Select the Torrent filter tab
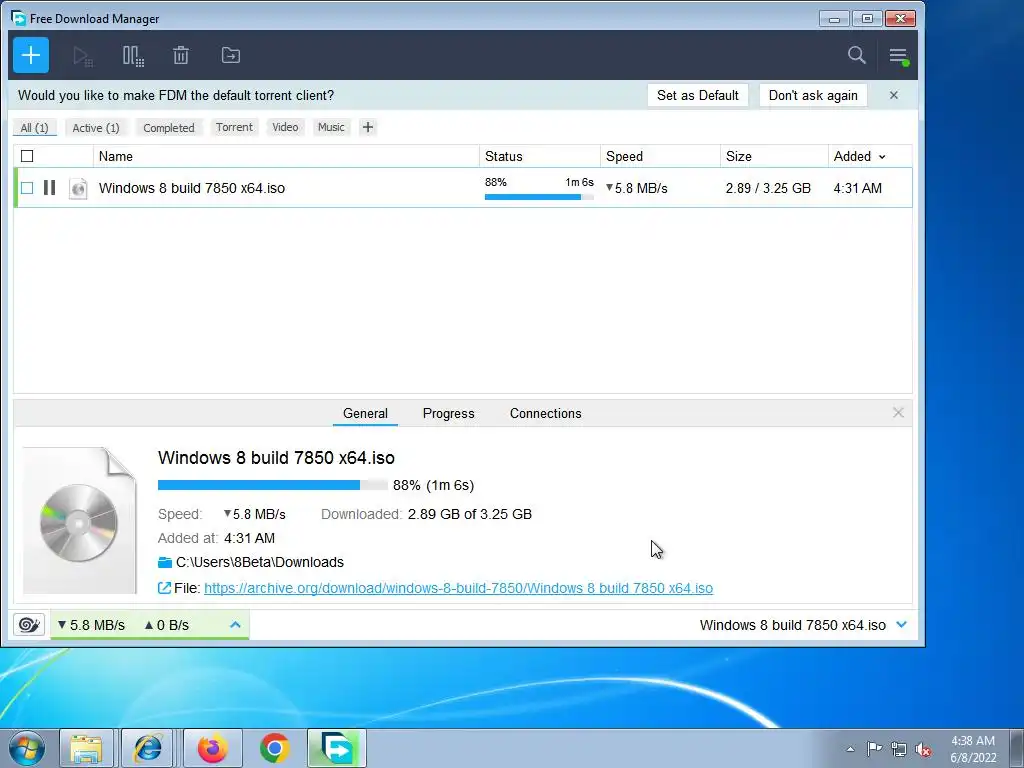Image resolution: width=1024 pixels, height=768 pixels. (234, 127)
